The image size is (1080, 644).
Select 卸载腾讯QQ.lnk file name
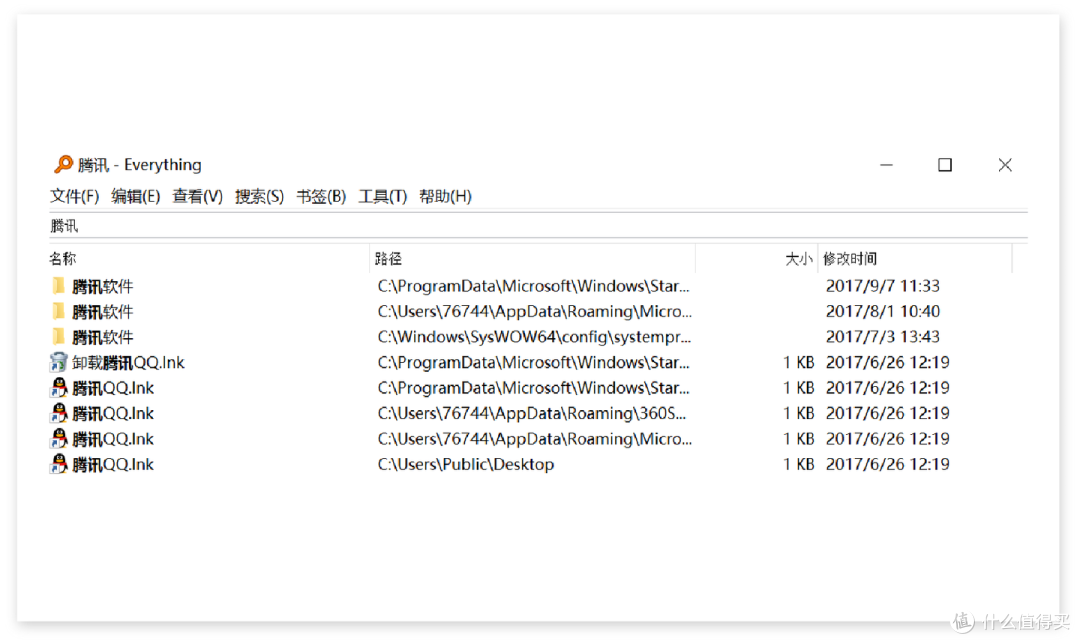[x=128, y=362]
